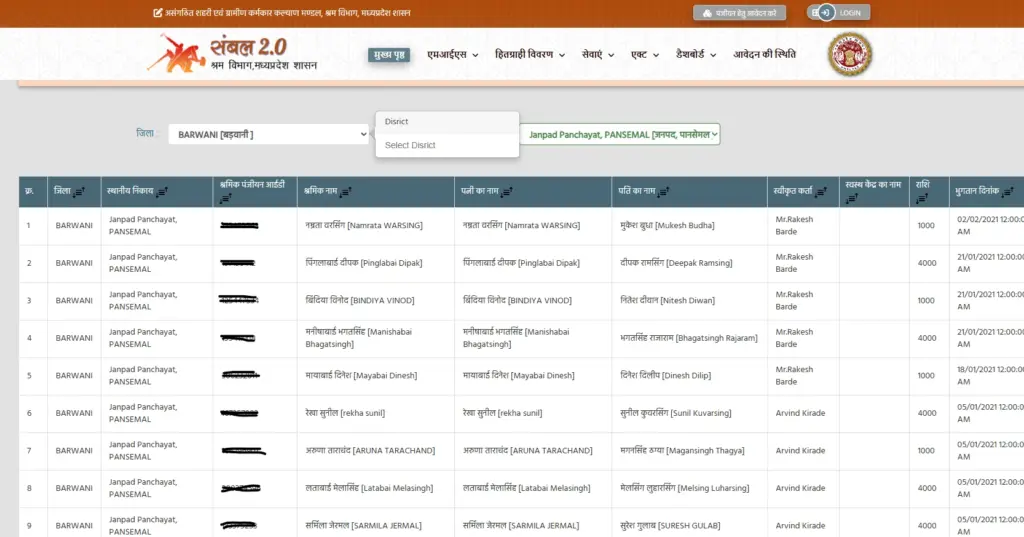Viewport: 1024px width, 537px height.
Task: Select worker name rekha sunil cell
Action: 376,413
